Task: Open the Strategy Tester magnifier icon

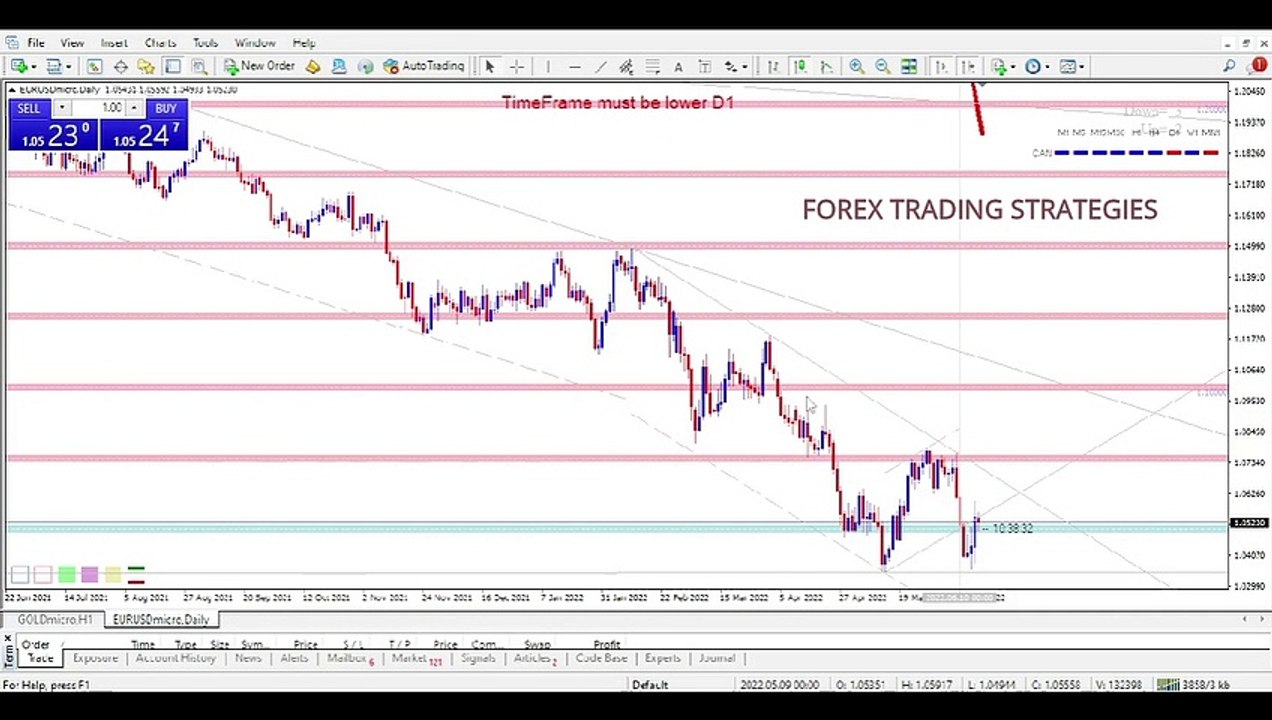Action: [x=198, y=66]
